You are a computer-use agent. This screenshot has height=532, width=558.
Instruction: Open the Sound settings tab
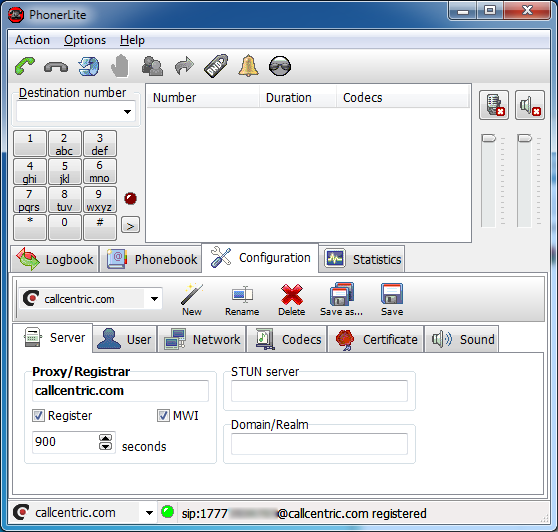click(x=462, y=339)
